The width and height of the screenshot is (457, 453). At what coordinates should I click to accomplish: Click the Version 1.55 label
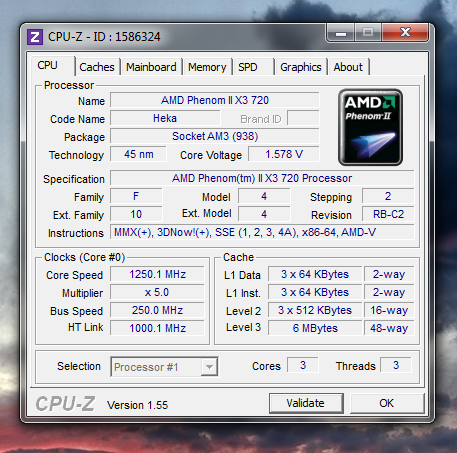(x=137, y=405)
